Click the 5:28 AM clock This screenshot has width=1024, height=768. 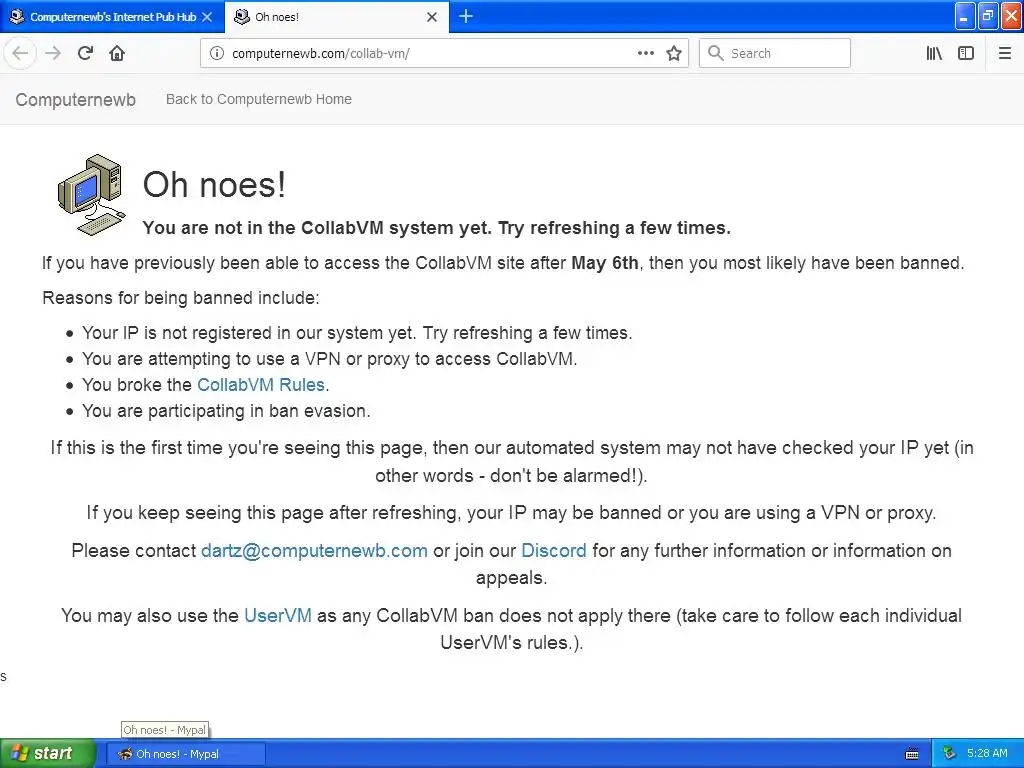point(987,754)
